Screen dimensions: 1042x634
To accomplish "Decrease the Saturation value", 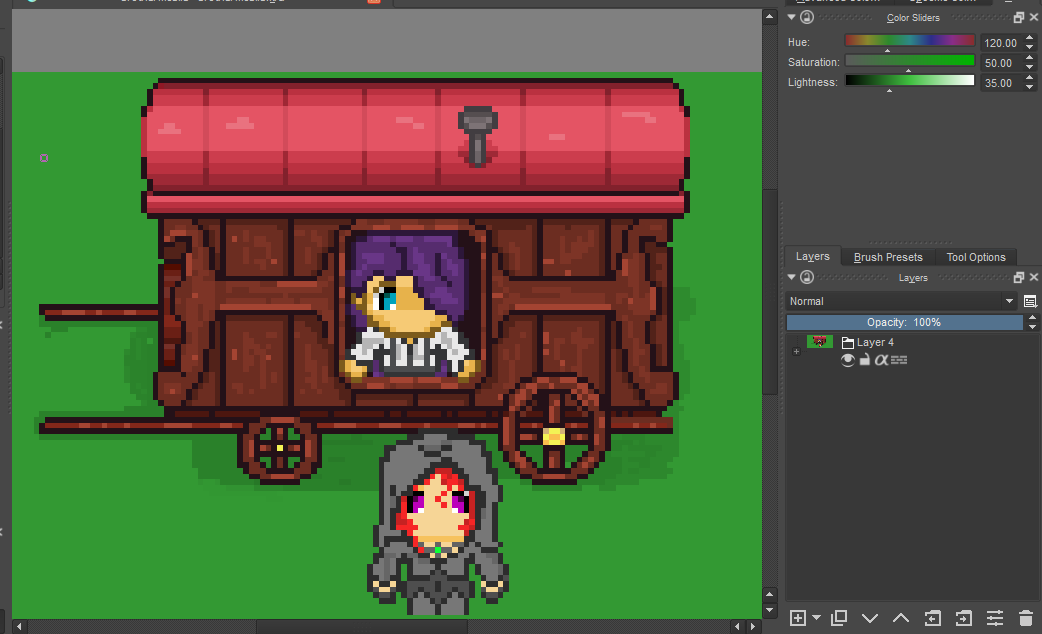I will coord(1029,67).
